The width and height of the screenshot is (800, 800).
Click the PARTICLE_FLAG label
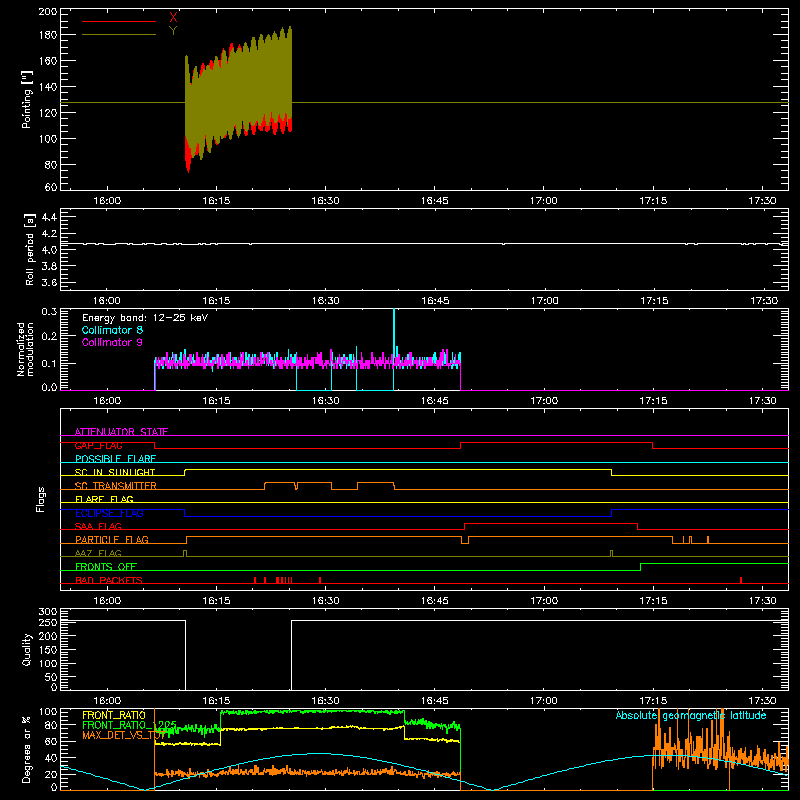(x=112, y=539)
